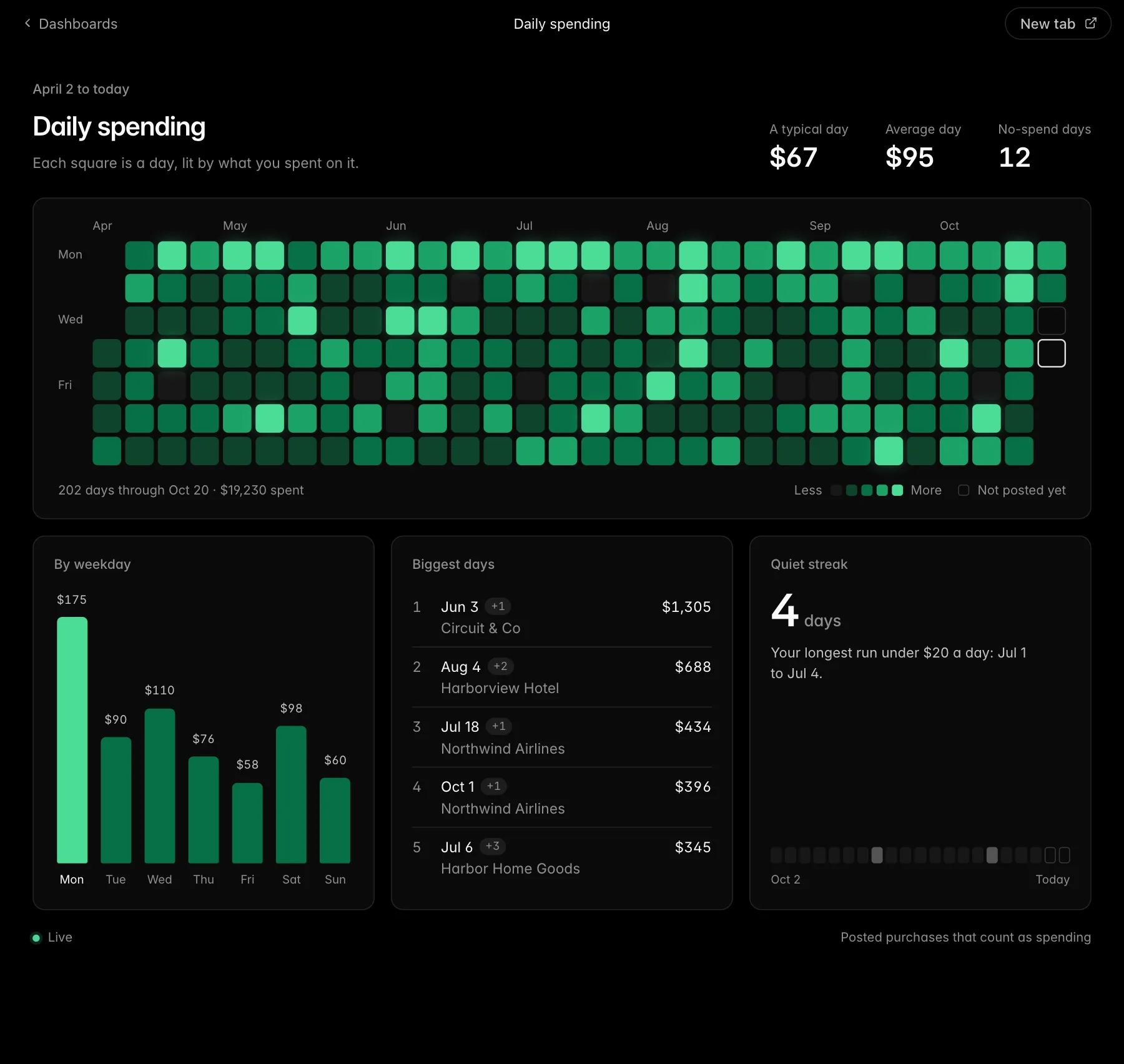This screenshot has width=1124, height=1064.
Task: Click 'Posted purchases that count as spending'
Action: click(965, 937)
